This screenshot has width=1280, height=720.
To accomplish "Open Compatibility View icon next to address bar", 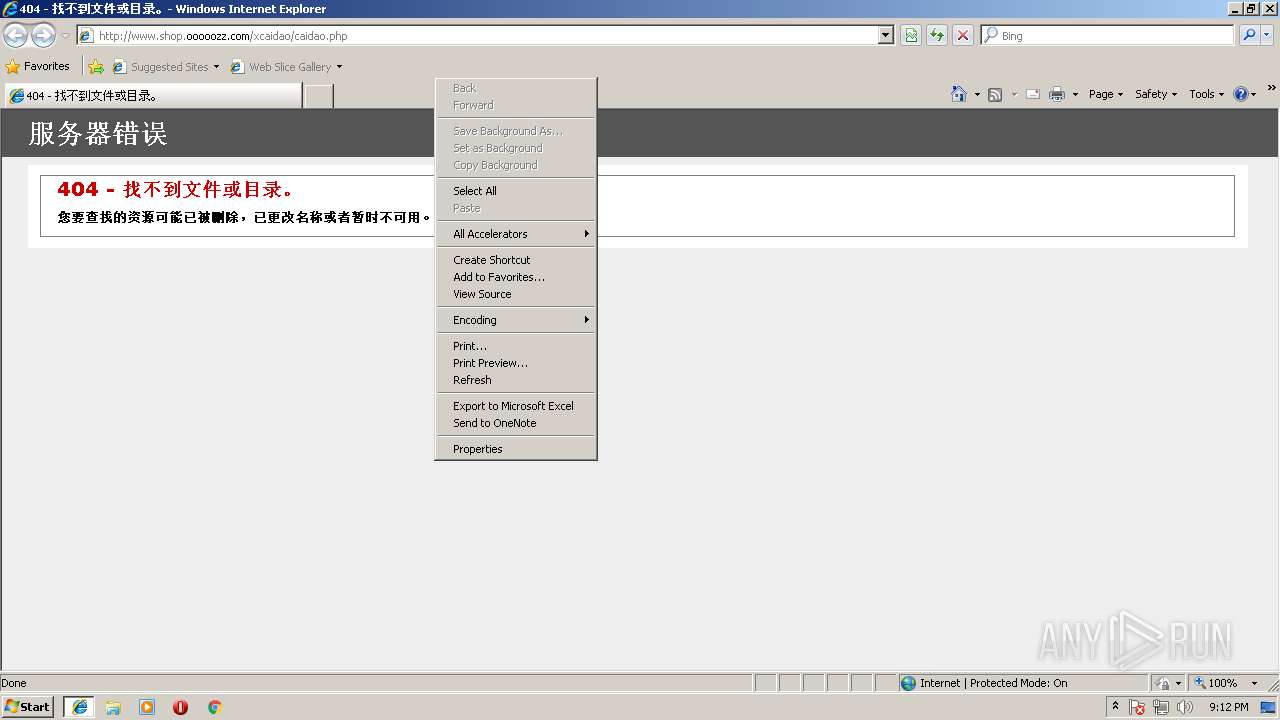I will tap(911, 36).
